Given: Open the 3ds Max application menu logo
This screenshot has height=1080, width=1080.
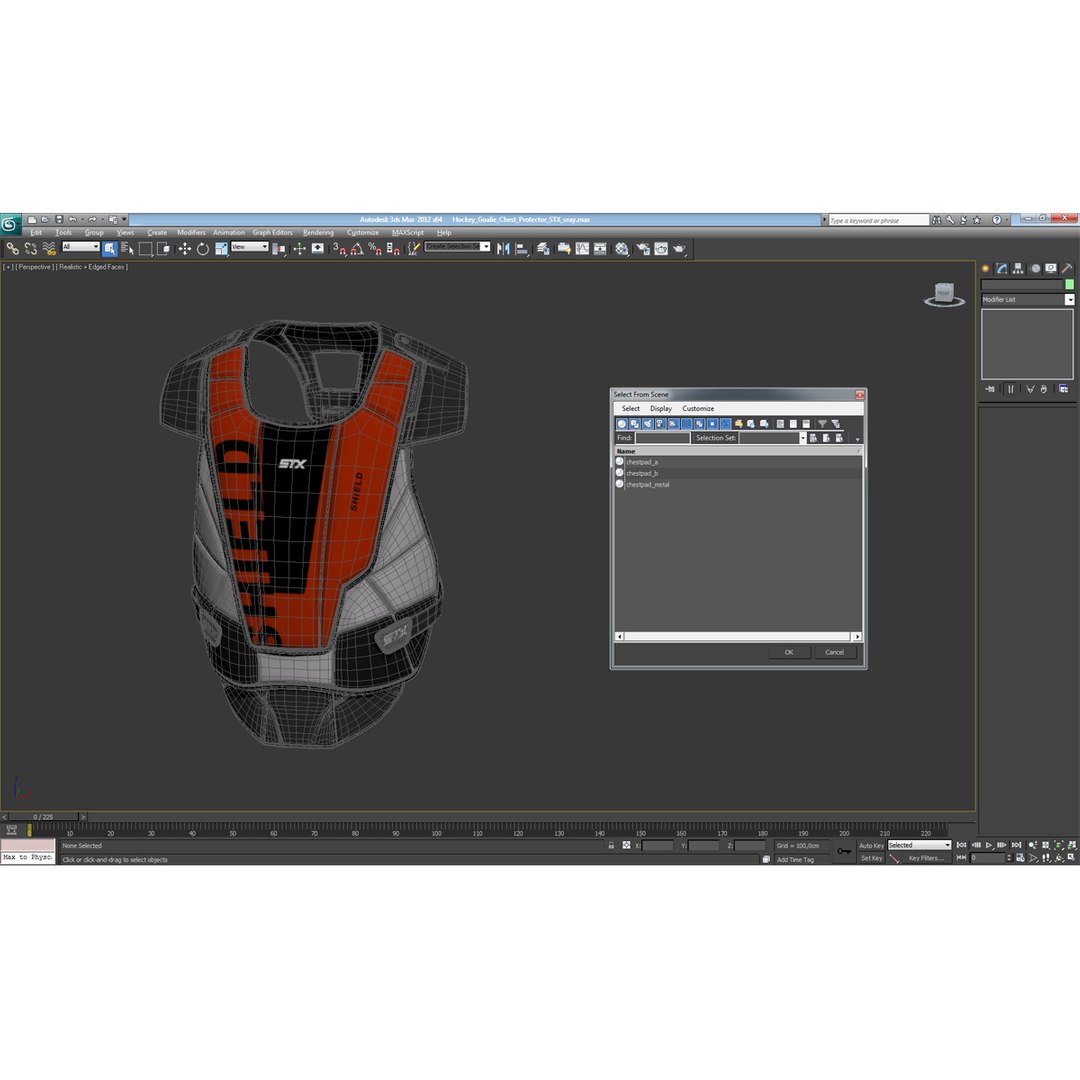Looking at the screenshot, I should pyautogui.click(x=10, y=225).
